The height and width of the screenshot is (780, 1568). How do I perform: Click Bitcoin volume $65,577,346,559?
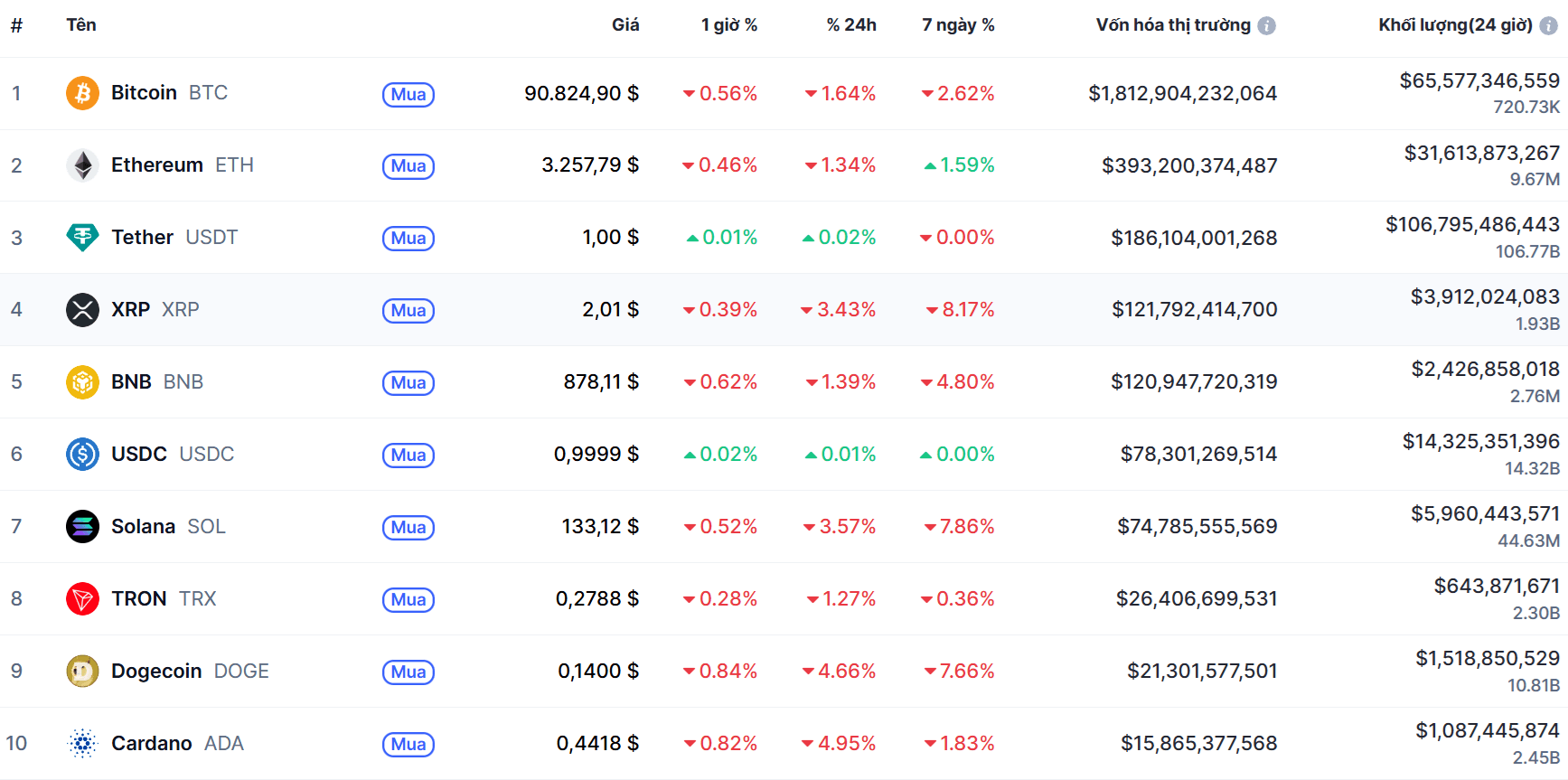[1479, 80]
